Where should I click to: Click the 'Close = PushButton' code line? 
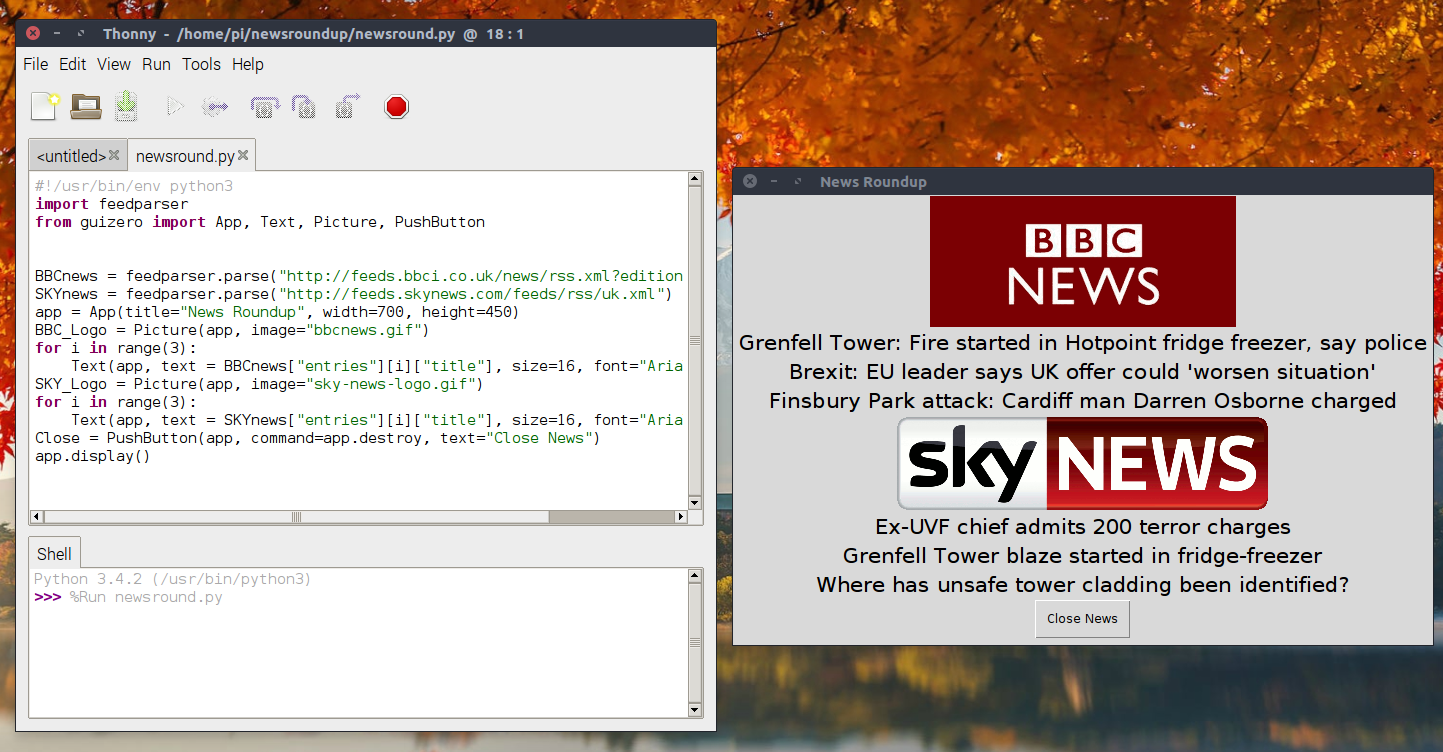[x=318, y=438]
